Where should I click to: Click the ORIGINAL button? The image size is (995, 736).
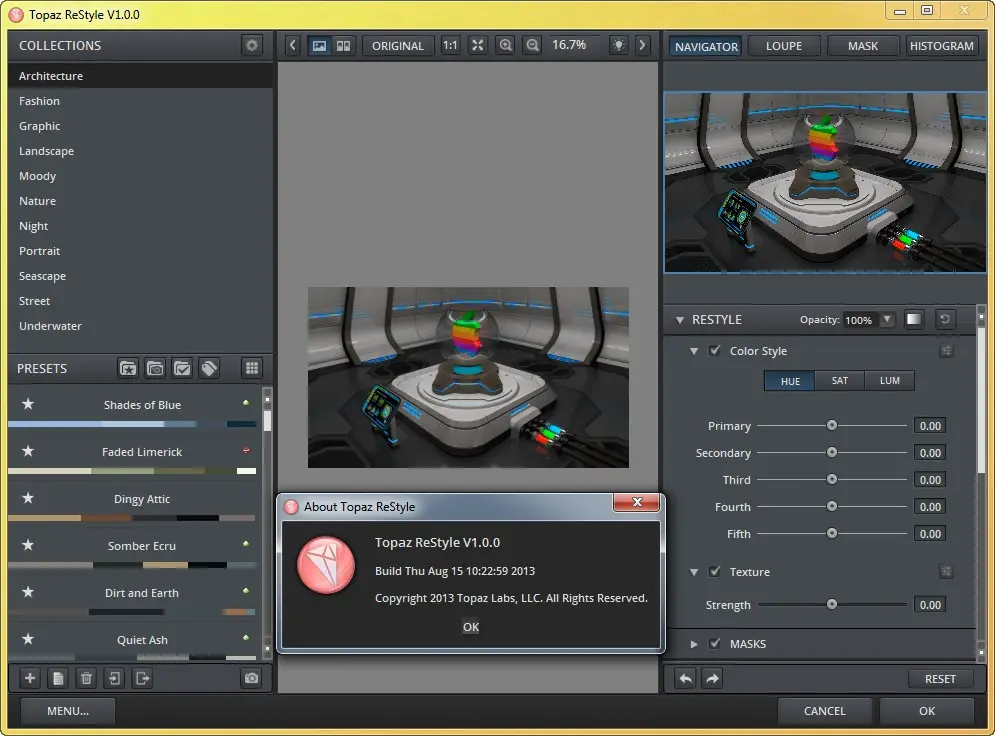[397, 46]
